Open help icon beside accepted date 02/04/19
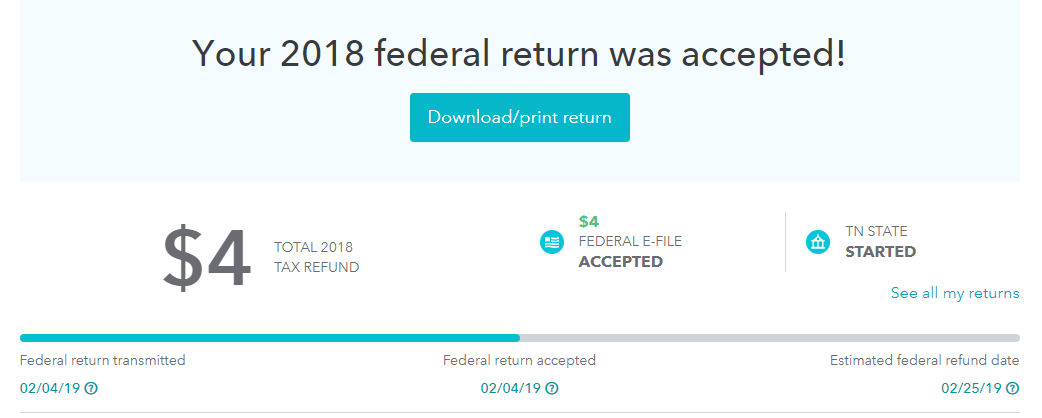This screenshot has width=1042, height=418. [x=552, y=388]
